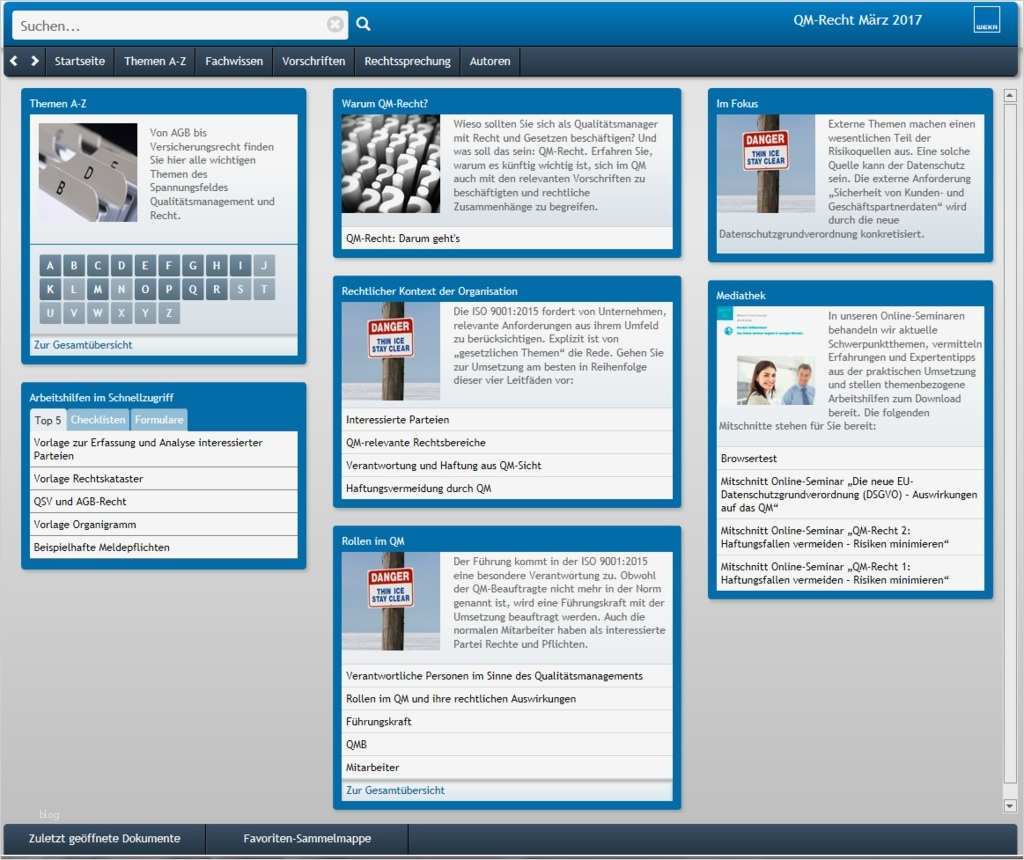
Task: Select letter G in alphabet index
Action: (193, 266)
